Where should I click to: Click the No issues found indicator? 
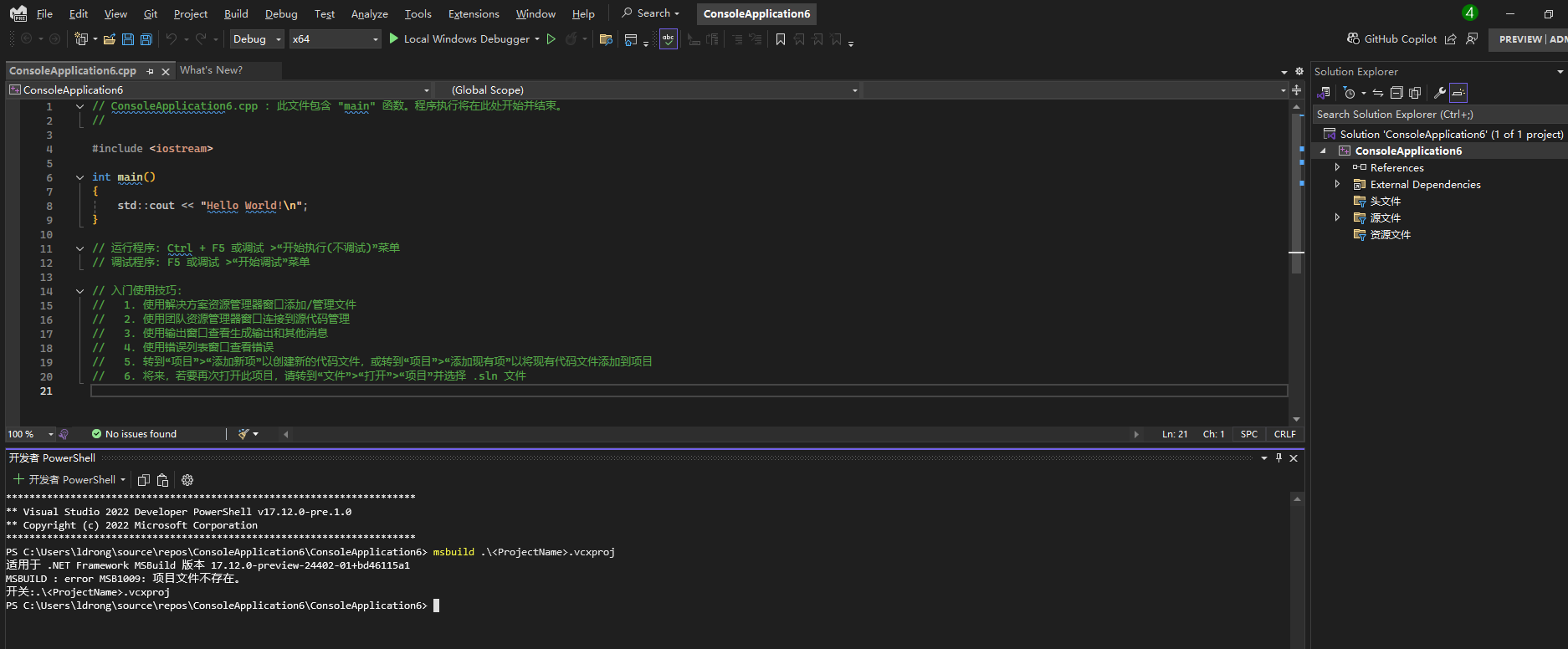pos(134,434)
